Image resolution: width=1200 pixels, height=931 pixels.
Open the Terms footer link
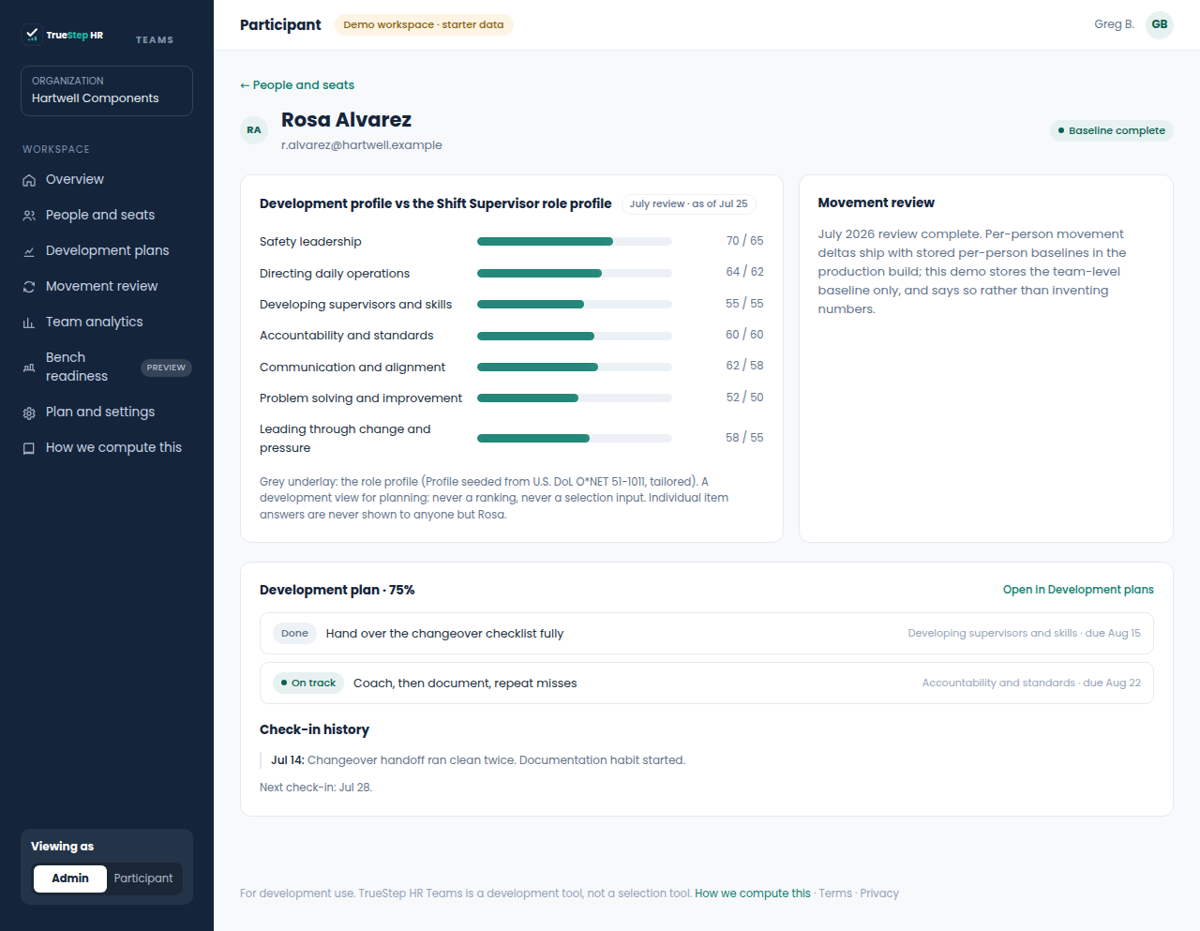[x=835, y=893]
